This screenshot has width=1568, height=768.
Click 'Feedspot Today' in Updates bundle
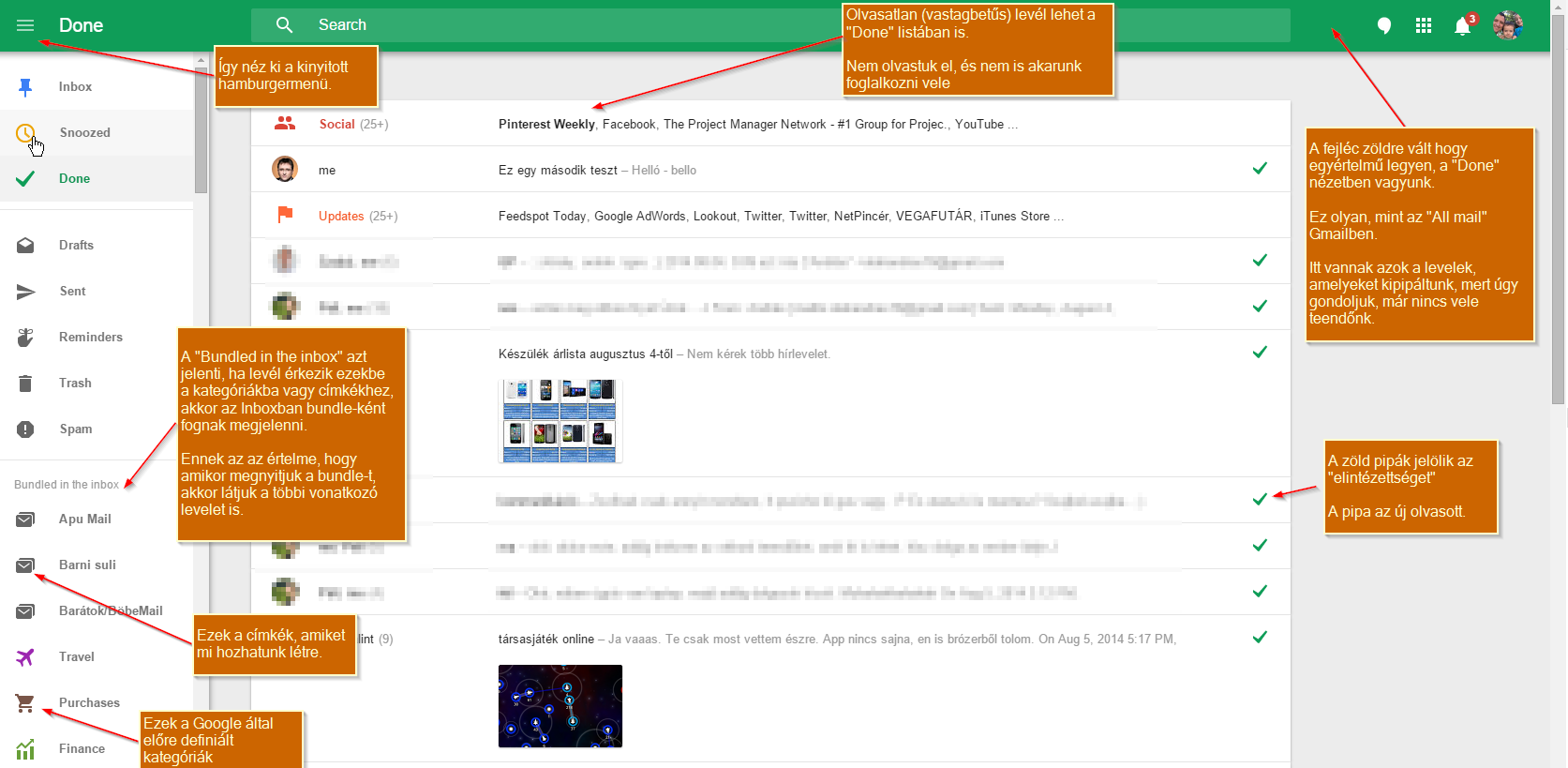pyautogui.click(x=543, y=216)
